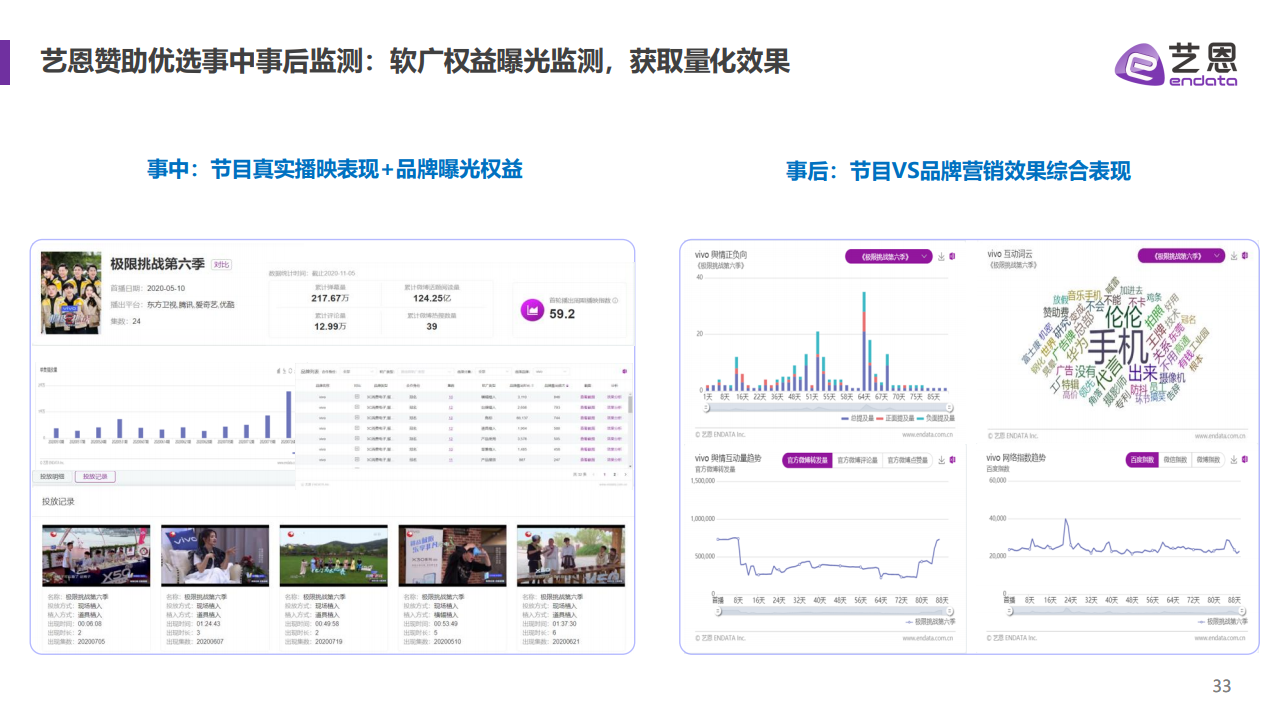The width and height of the screenshot is (1279, 720).
Task: Toggle the 负面提及量 legend item
Action: coord(938,419)
